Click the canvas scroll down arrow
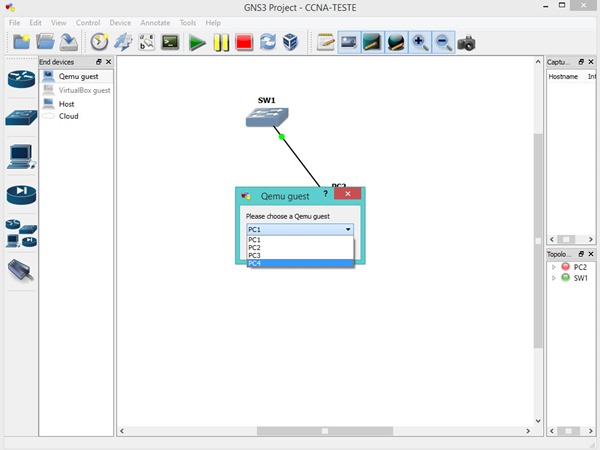 pos(538,421)
